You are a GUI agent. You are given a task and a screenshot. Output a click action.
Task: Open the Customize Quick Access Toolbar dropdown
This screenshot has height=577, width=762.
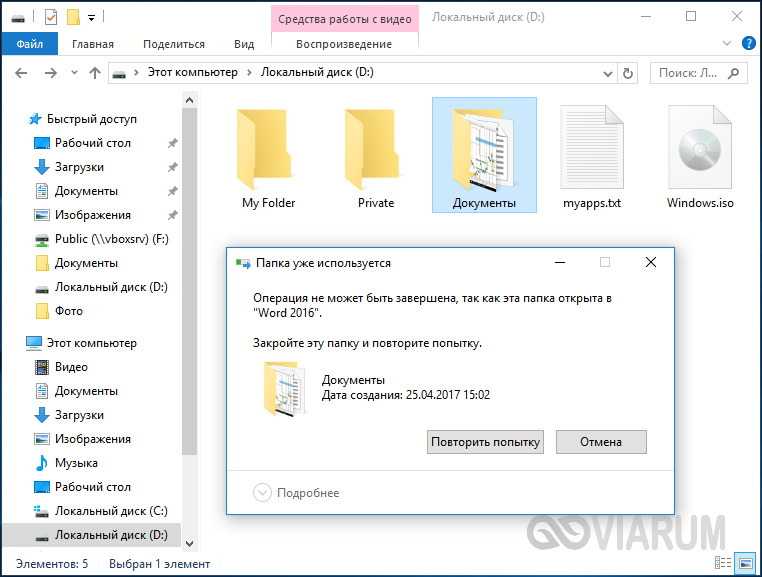pos(91,18)
